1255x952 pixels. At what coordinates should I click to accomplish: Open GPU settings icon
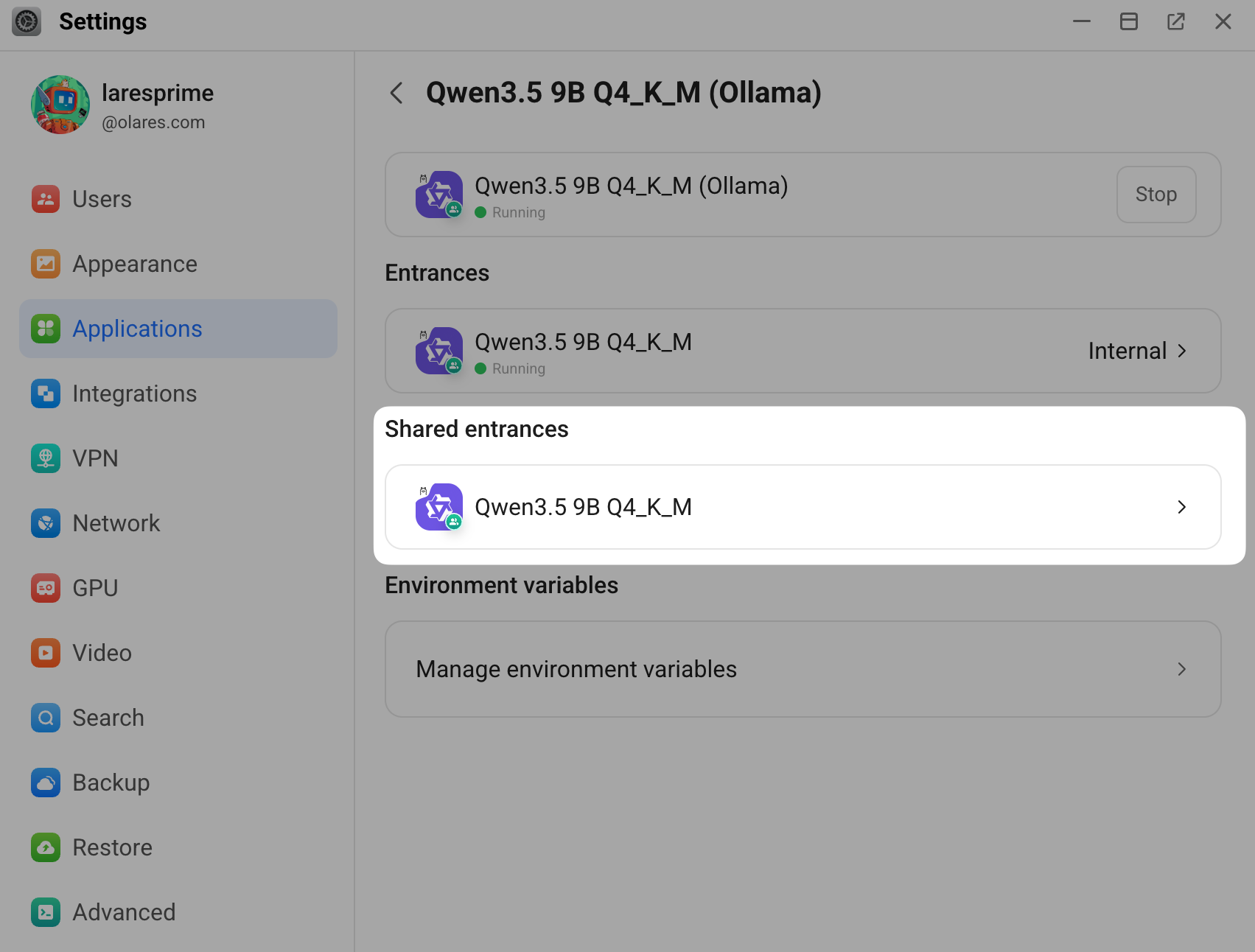click(46, 588)
